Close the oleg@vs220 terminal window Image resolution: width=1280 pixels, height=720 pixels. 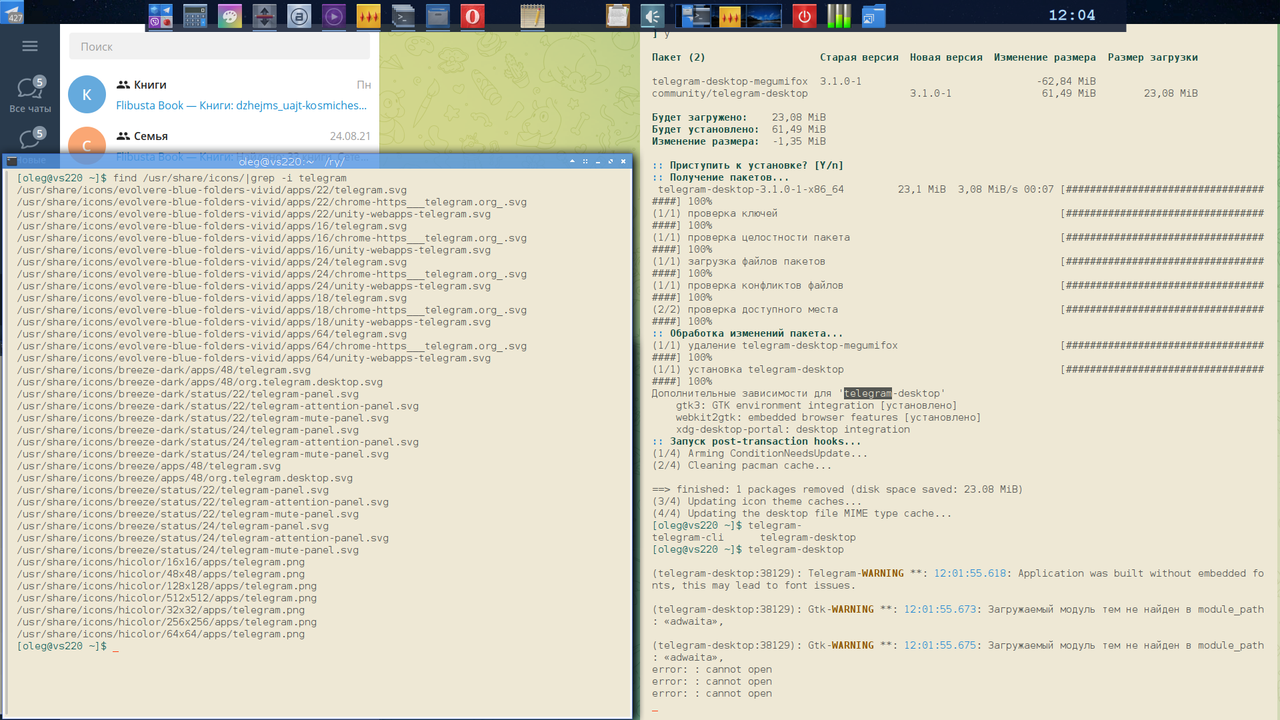point(624,161)
